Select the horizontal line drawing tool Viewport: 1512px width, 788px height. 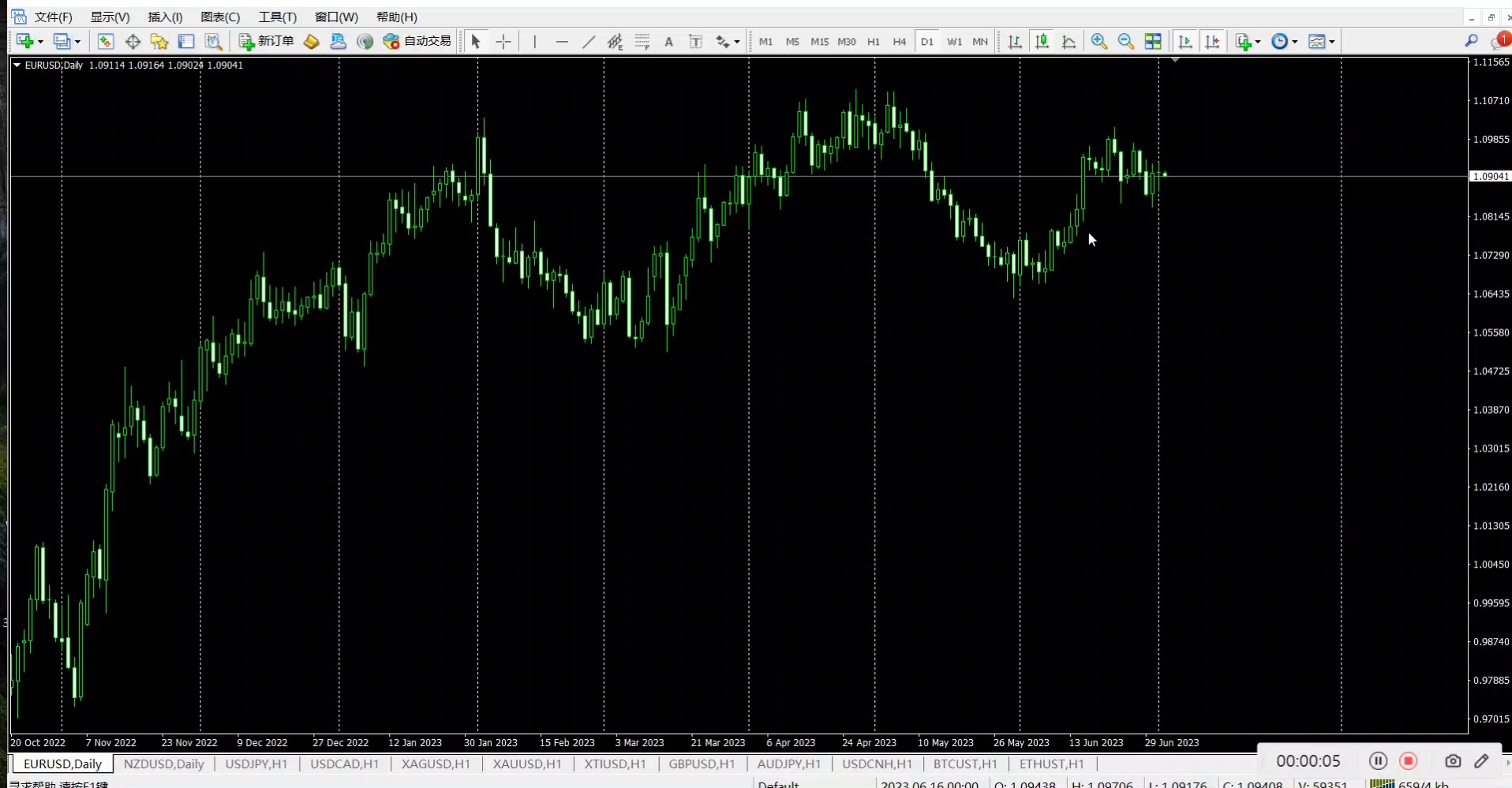[x=562, y=41]
